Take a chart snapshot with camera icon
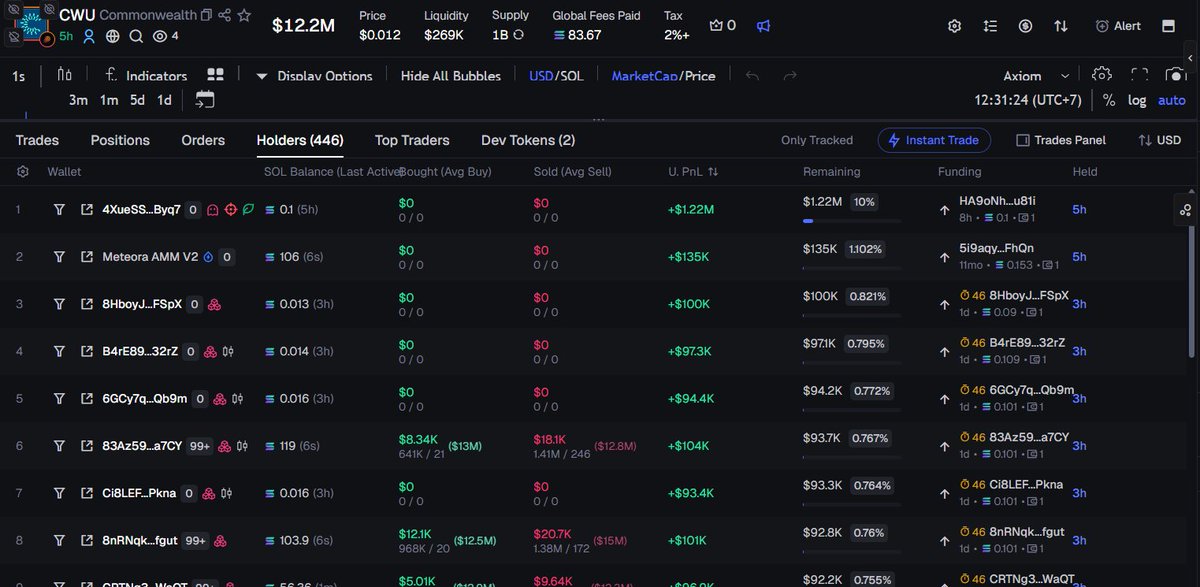This screenshot has height=587, width=1200. 1176,75
